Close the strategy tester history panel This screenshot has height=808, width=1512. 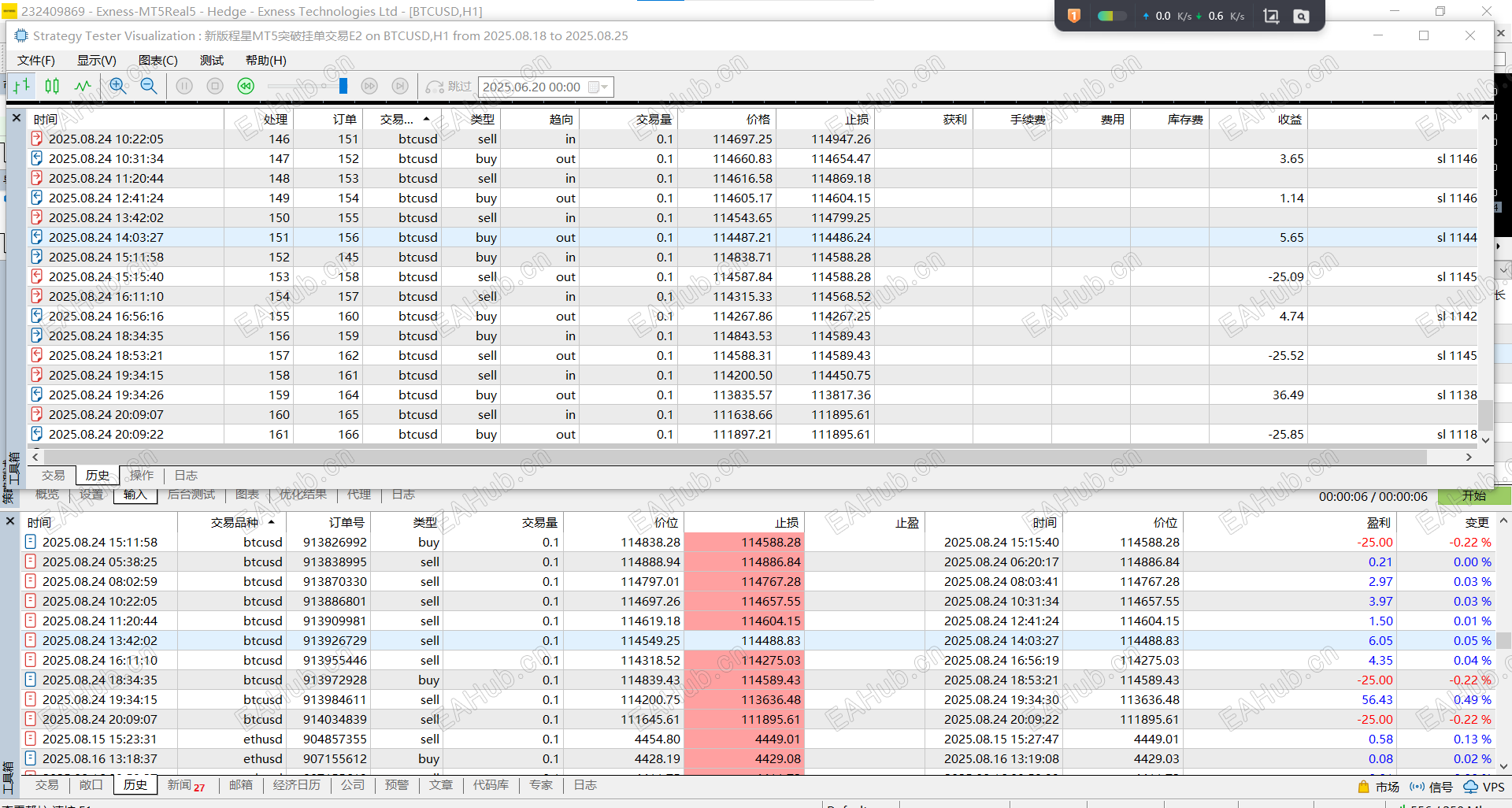[x=17, y=118]
